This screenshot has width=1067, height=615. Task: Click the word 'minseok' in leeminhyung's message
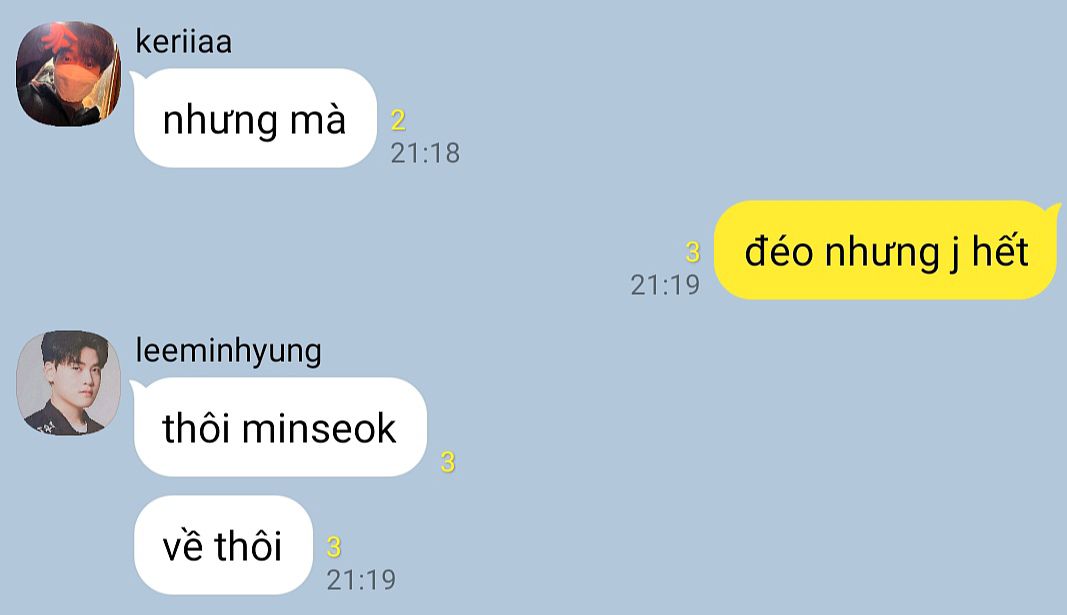coord(318,429)
